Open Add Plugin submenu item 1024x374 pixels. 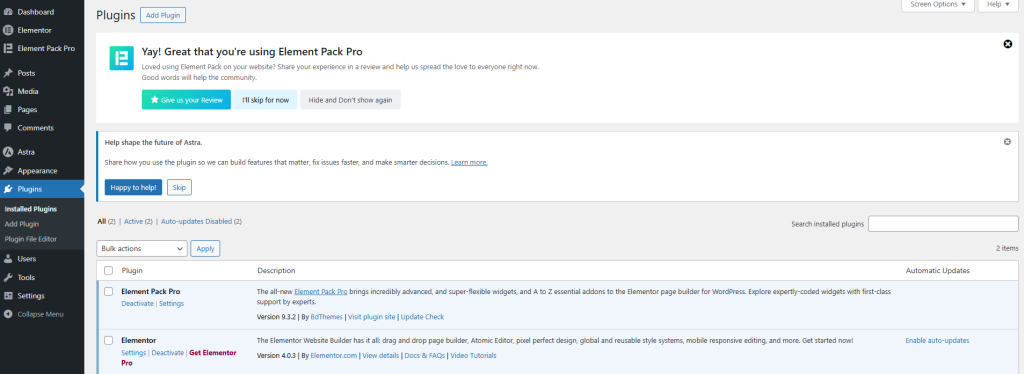point(22,224)
